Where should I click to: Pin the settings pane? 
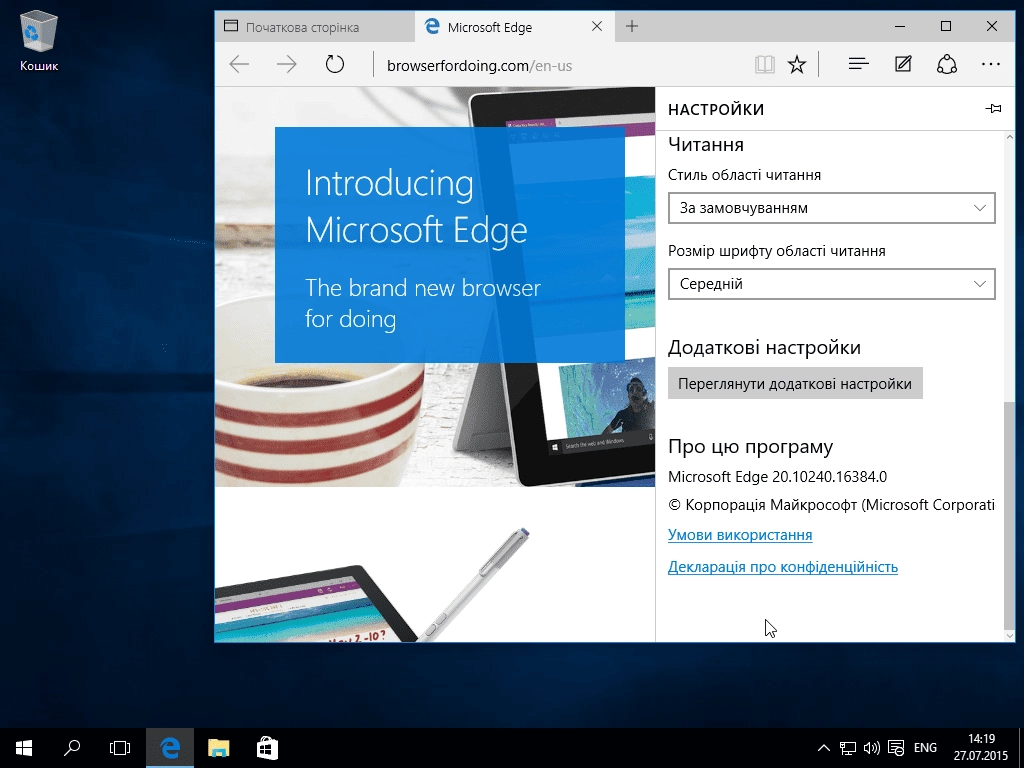[993, 109]
